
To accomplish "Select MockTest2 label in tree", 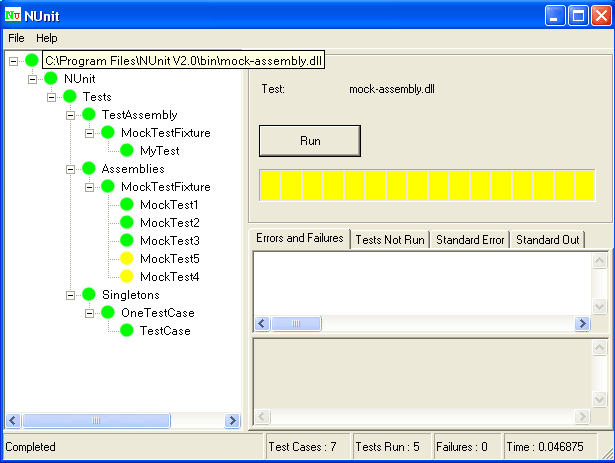I will point(170,222).
